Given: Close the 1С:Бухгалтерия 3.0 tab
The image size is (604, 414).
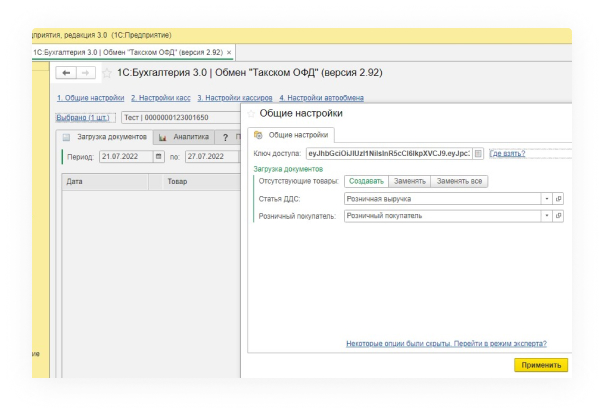Looking at the screenshot, I should (229, 52).
